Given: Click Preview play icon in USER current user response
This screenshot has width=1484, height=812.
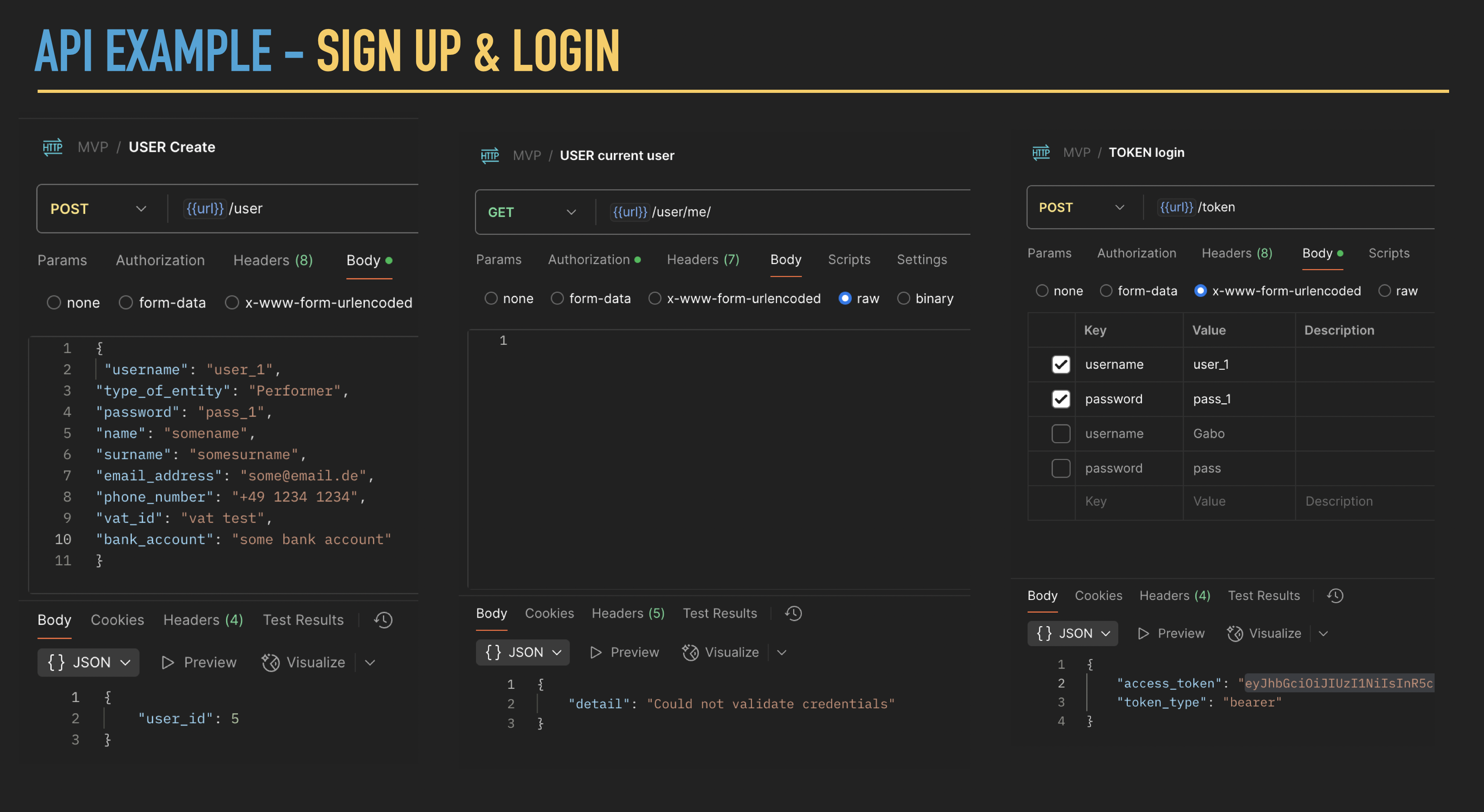Looking at the screenshot, I should coord(596,652).
